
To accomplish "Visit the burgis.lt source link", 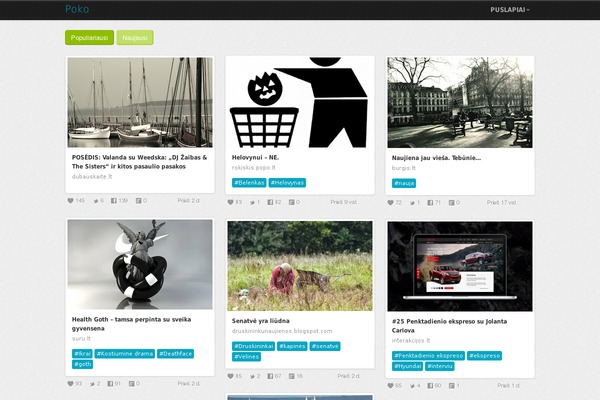I will coord(403,168).
